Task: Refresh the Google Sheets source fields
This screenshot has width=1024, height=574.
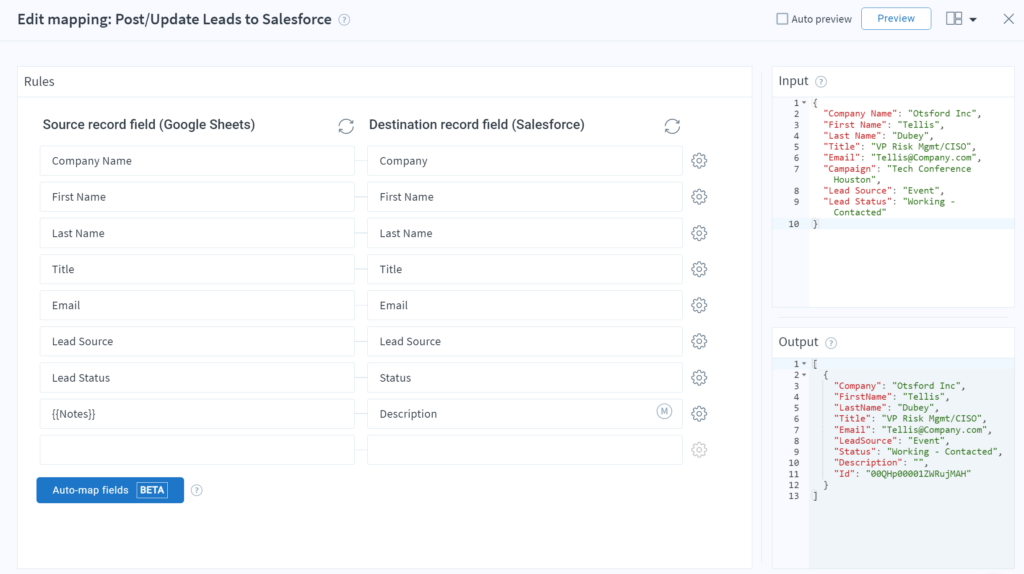Action: coord(346,126)
